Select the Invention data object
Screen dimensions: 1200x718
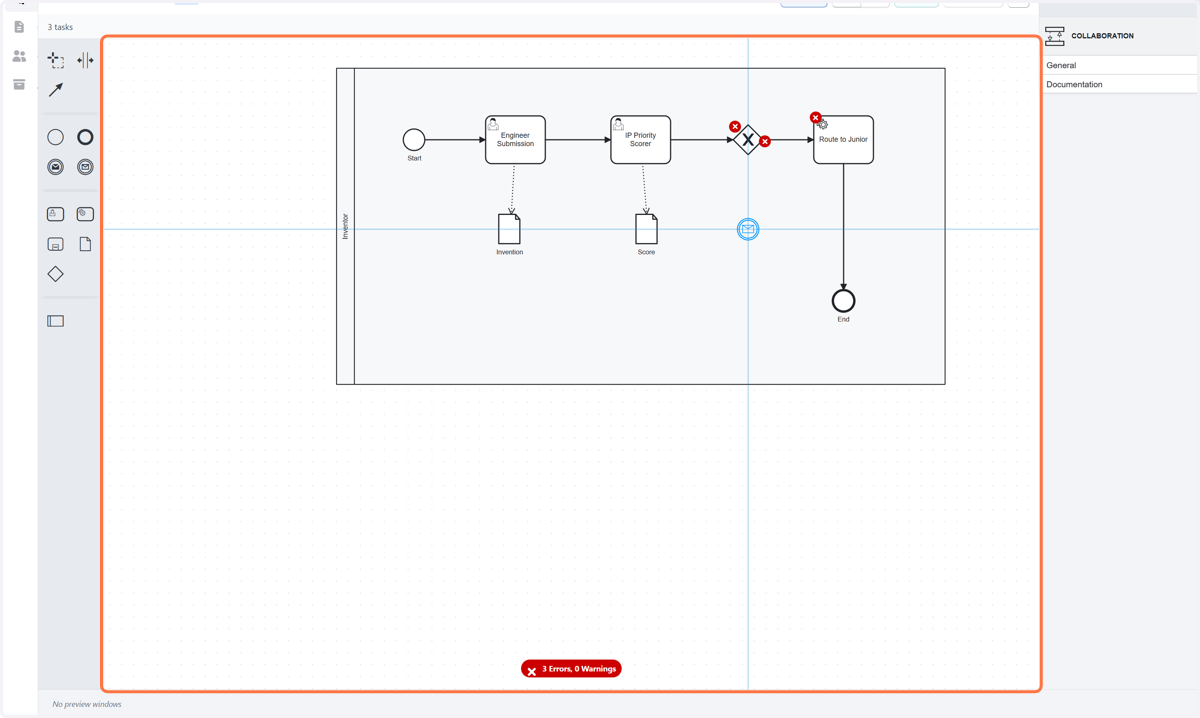(x=509, y=229)
